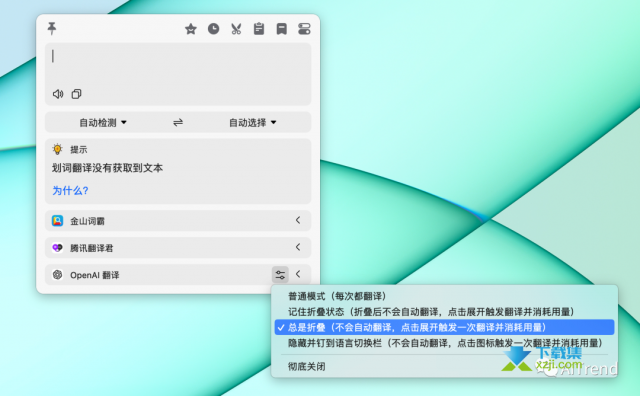Click the OpenAI logo icon
This screenshot has height=396, width=640.
point(58,275)
